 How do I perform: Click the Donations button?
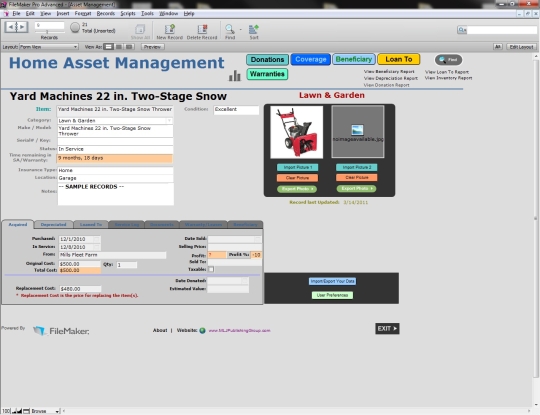267,60
